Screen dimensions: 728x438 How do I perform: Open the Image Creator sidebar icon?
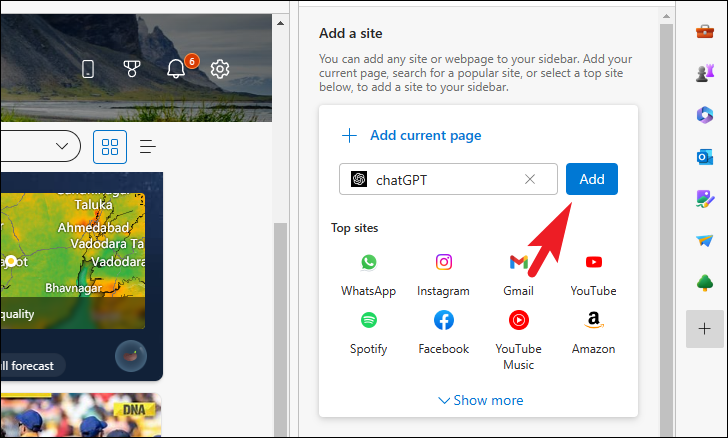(x=704, y=199)
